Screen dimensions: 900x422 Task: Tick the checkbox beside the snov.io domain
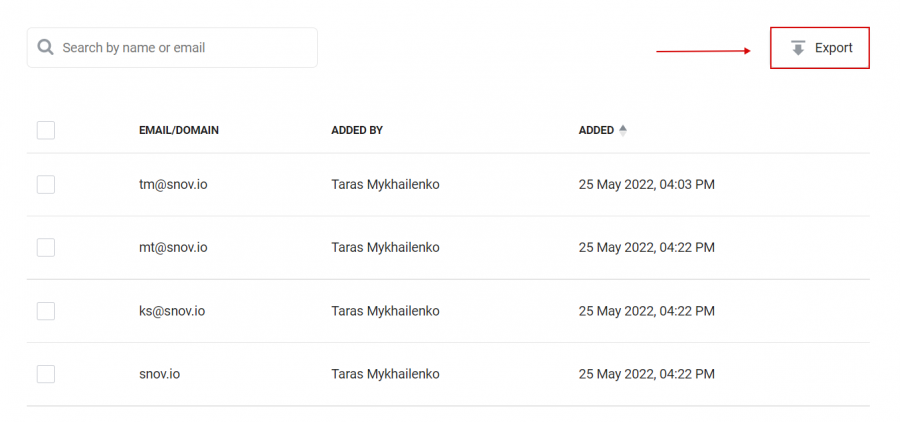(46, 374)
